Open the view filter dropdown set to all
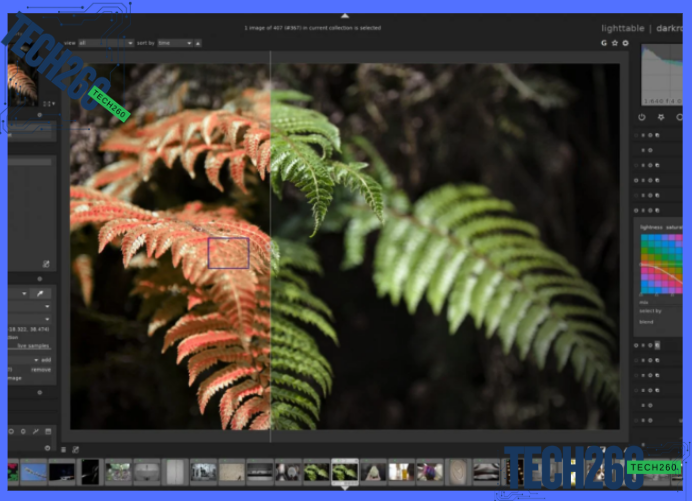This screenshot has height=501, width=692. pos(105,44)
